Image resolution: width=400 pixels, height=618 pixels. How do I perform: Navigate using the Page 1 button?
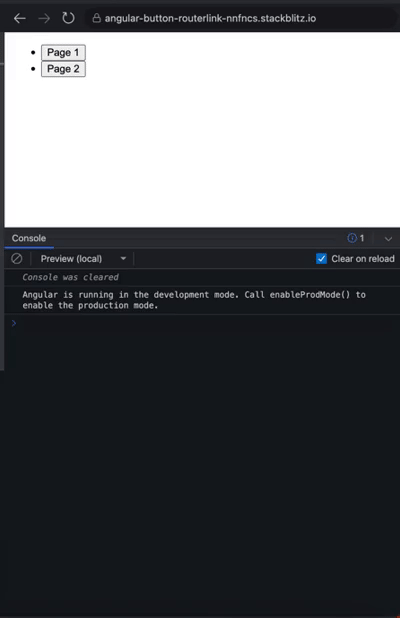point(63,52)
